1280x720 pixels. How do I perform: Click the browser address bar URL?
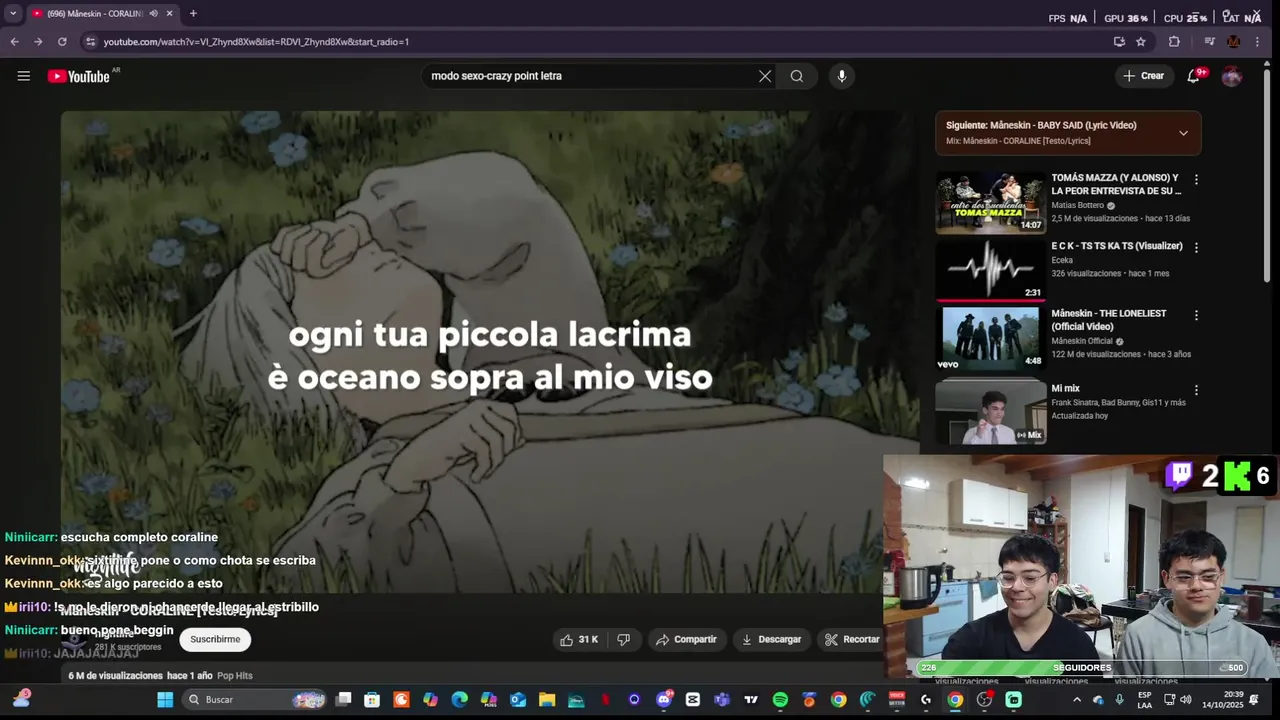pyautogui.click(x=256, y=42)
